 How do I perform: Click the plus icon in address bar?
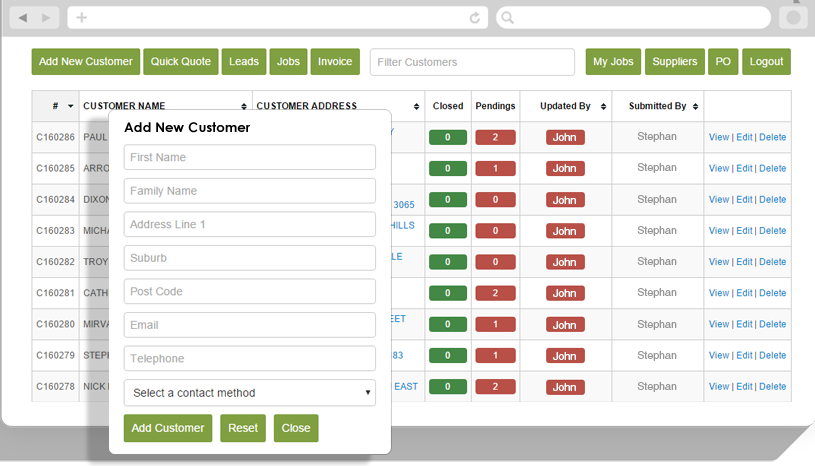click(x=82, y=18)
